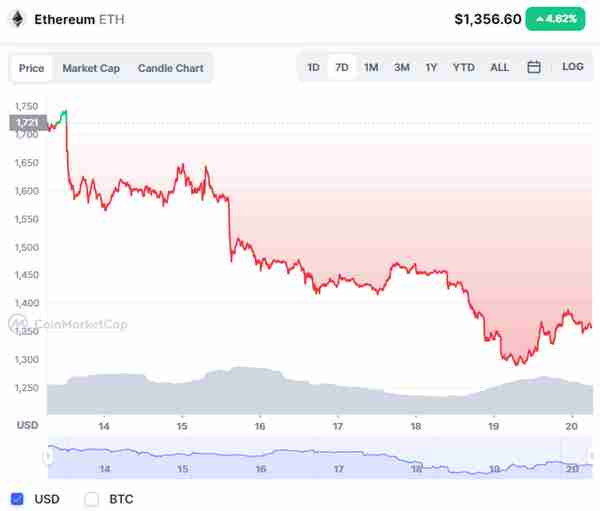Switch to the Price tab
The height and width of the screenshot is (511, 600).
(x=31, y=69)
